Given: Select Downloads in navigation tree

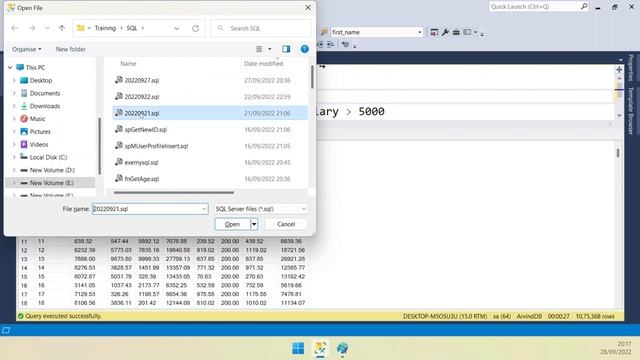Looking at the screenshot, I should point(45,106).
